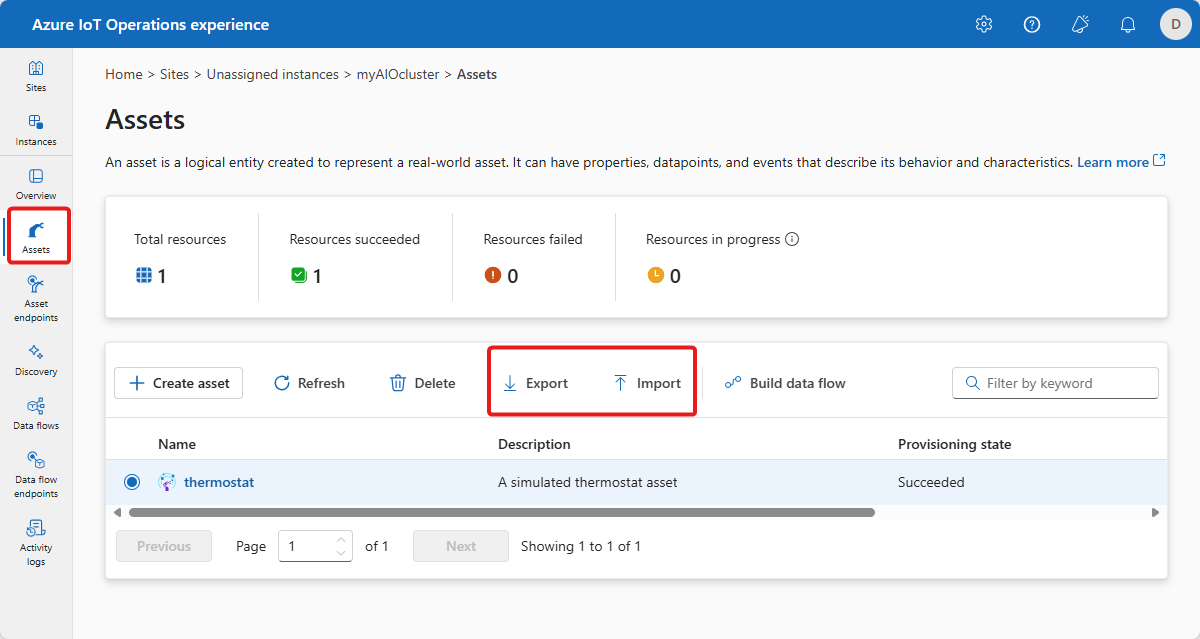Viewport: 1200px width, 639px height.
Task: Open the user account avatar D
Action: click(1175, 24)
